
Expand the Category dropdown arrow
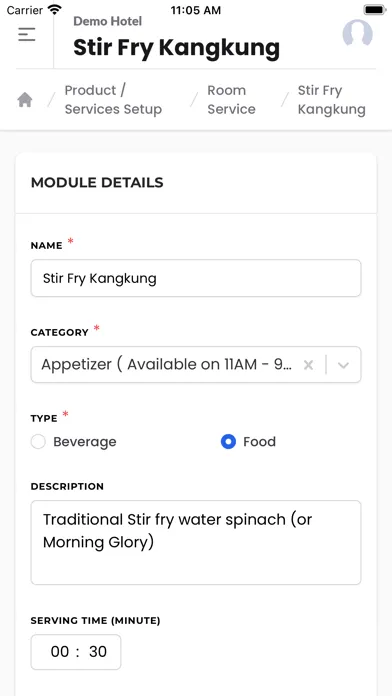click(x=343, y=365)
